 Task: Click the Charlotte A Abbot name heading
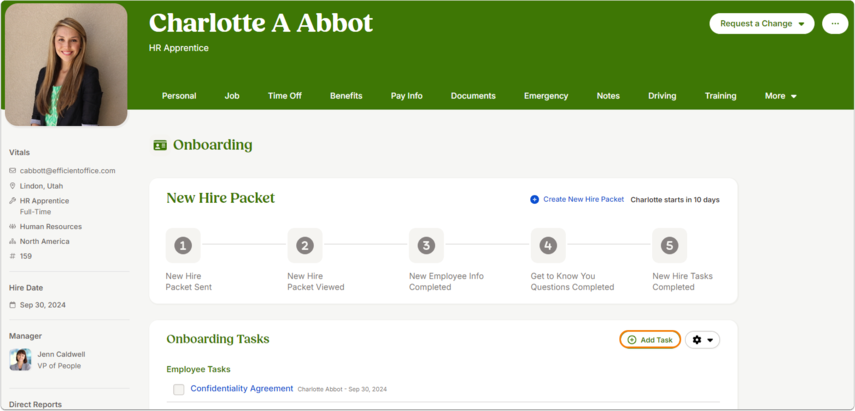(x=261, y=23)
